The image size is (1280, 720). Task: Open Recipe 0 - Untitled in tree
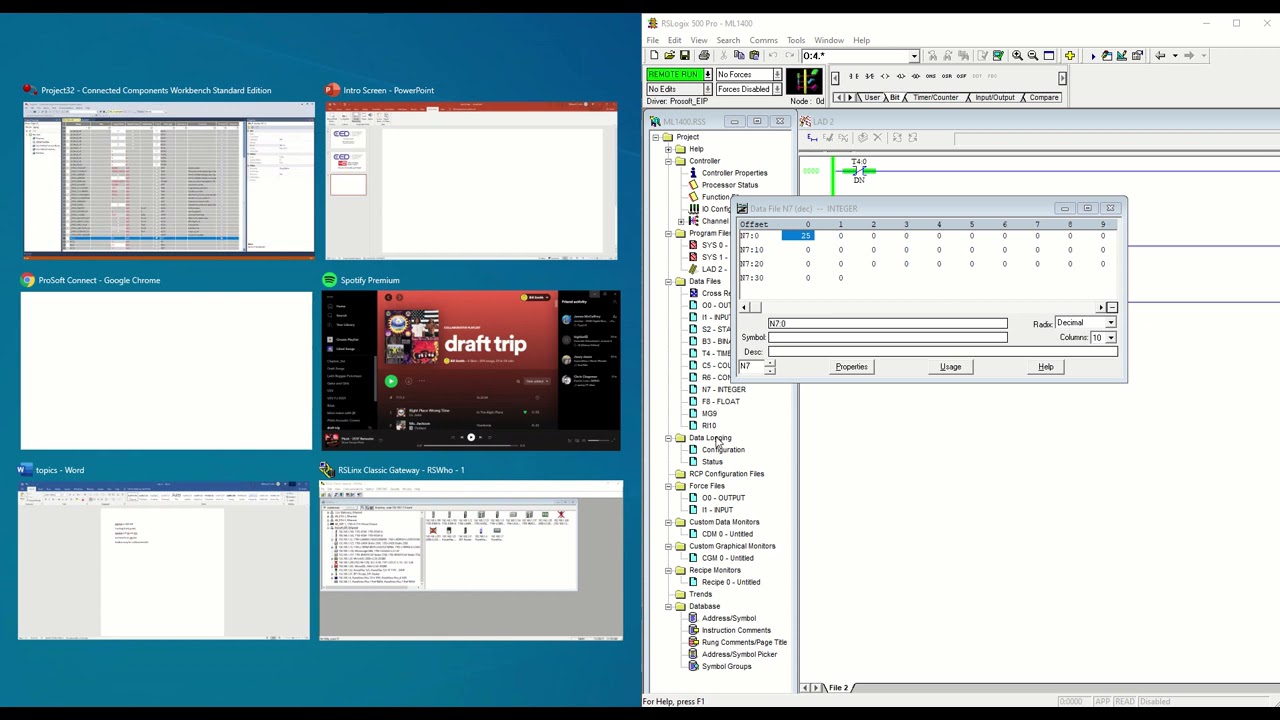pyautogui.click(x=730, y=582)
